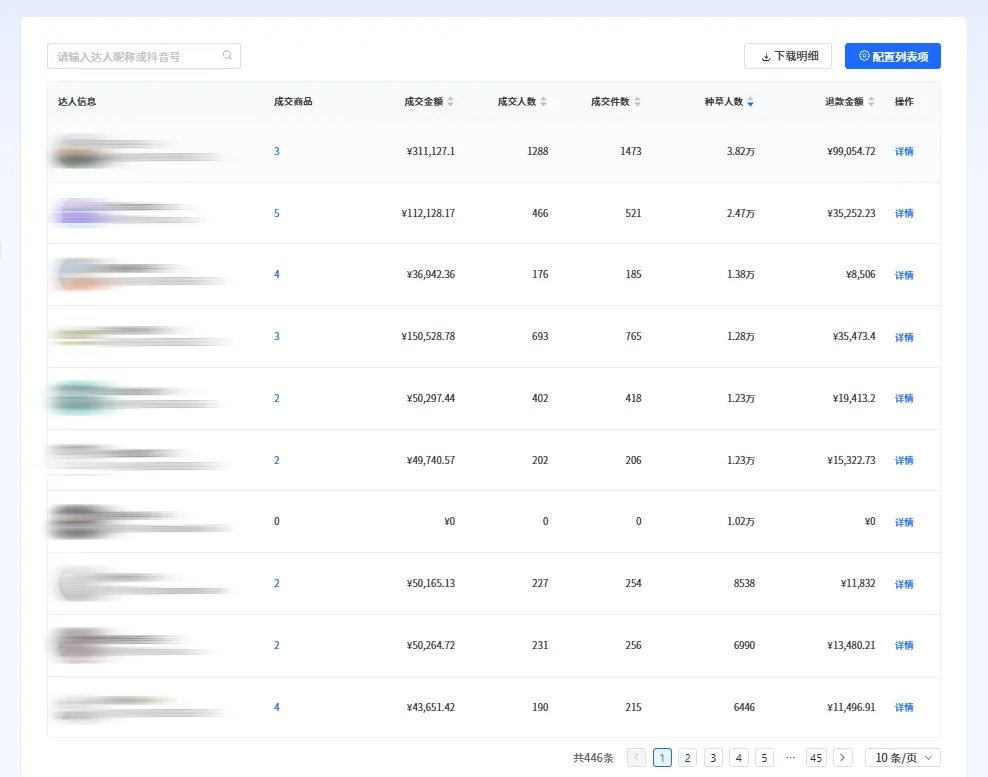Click the 达人信息 column header

coord(77,101)
